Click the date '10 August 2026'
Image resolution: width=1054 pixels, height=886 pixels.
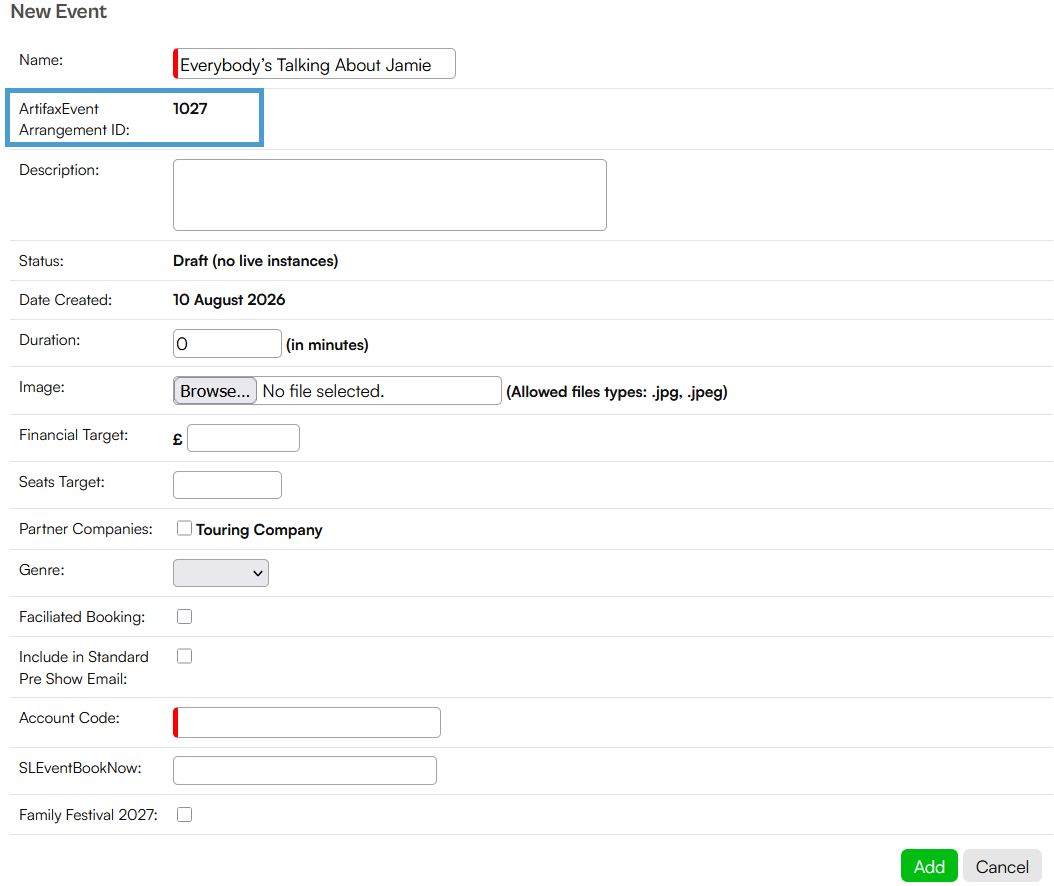click(x=229, y=300)
